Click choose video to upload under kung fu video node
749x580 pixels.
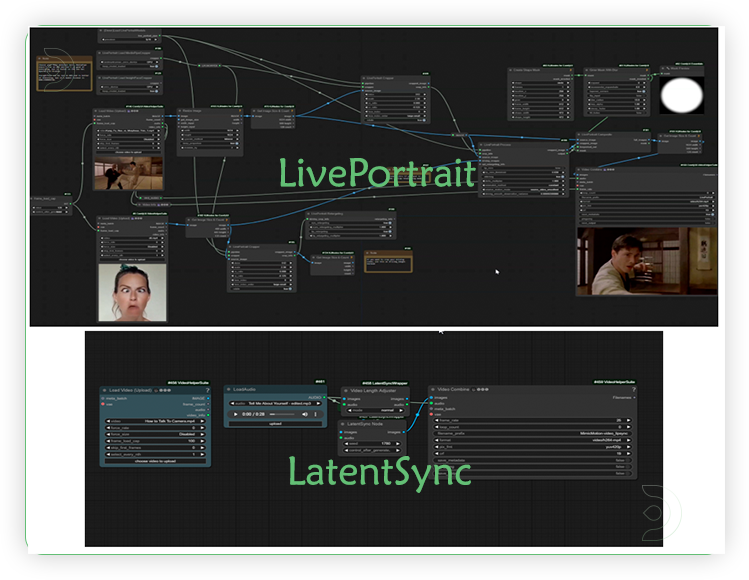click(128, 152)
